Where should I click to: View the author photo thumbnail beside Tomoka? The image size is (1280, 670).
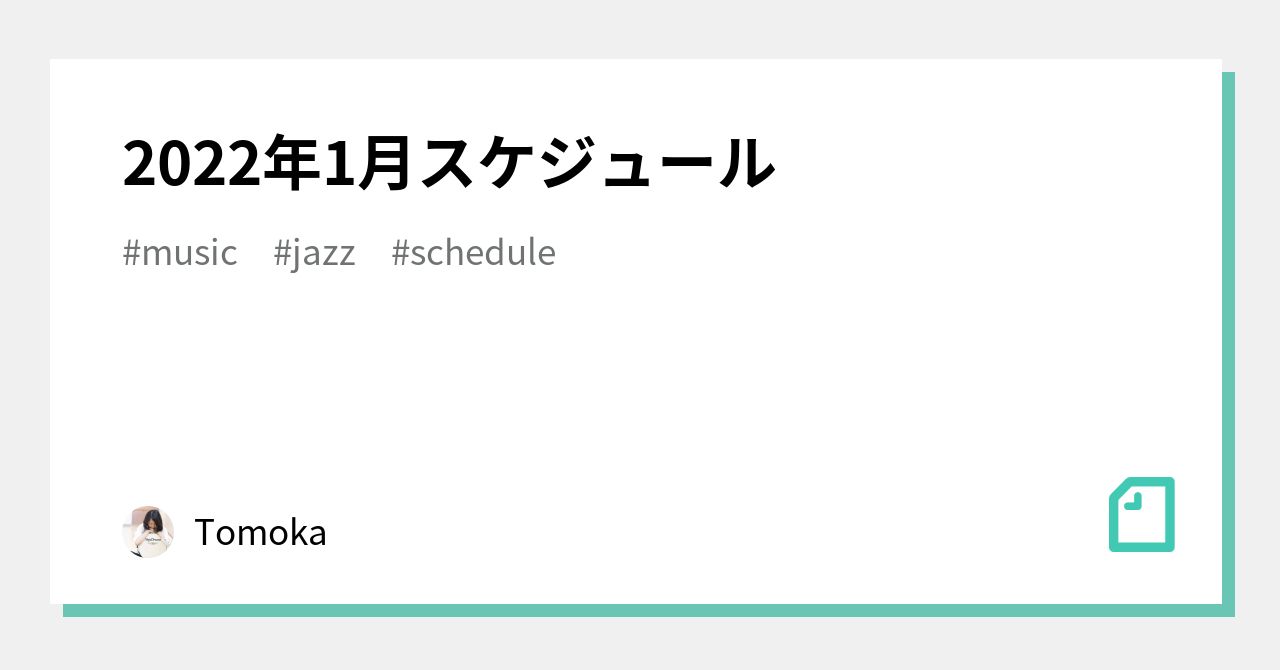[x=148, y=532]
